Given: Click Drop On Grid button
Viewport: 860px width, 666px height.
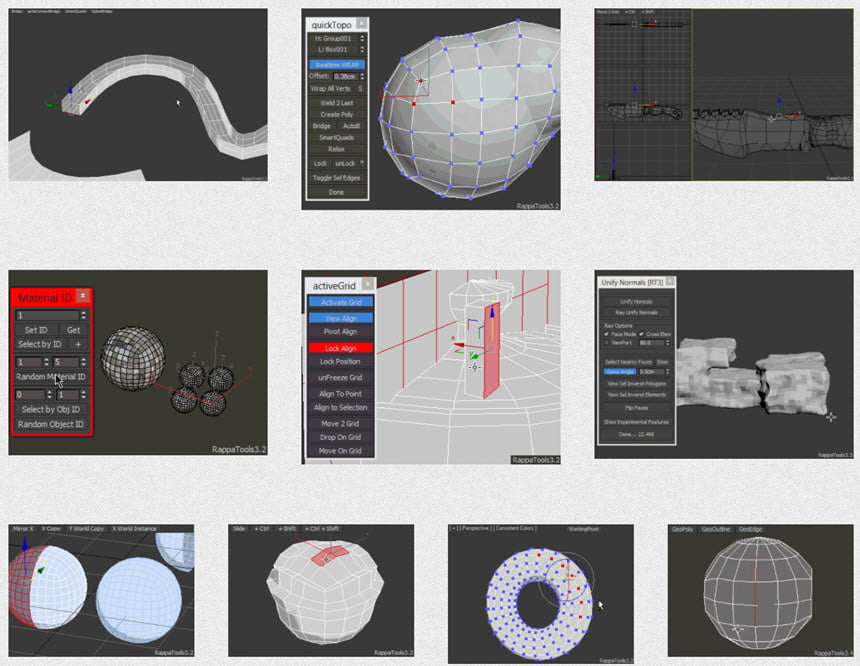Looking at the screenshot, I should coord(341,437).
